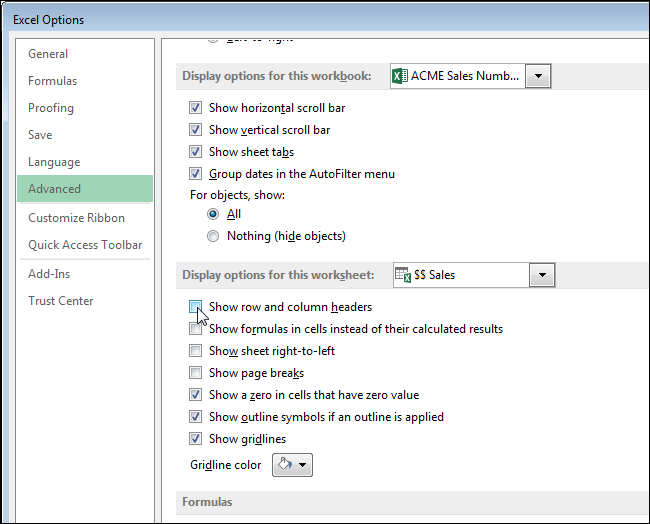650x524 pixels.
Task: Click the worksheet icon beside $$ Sales
Action: [403, 275]
